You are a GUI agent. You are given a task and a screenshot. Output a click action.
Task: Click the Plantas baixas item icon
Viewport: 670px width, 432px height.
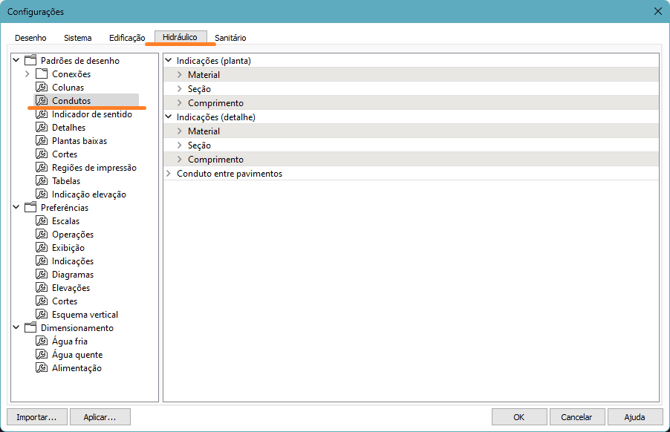pyautogui.click(x=42, y=141)
